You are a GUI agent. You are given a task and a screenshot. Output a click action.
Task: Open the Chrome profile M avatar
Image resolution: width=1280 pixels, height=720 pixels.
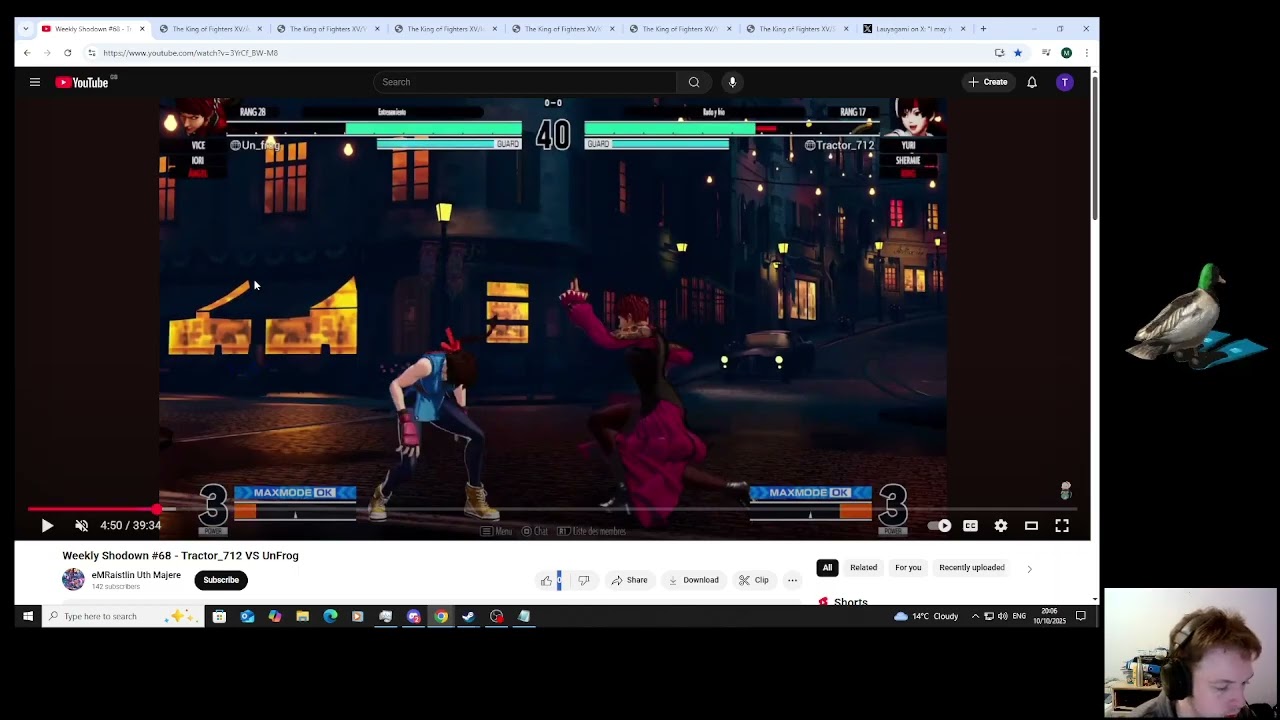(x=1066, y=53)
